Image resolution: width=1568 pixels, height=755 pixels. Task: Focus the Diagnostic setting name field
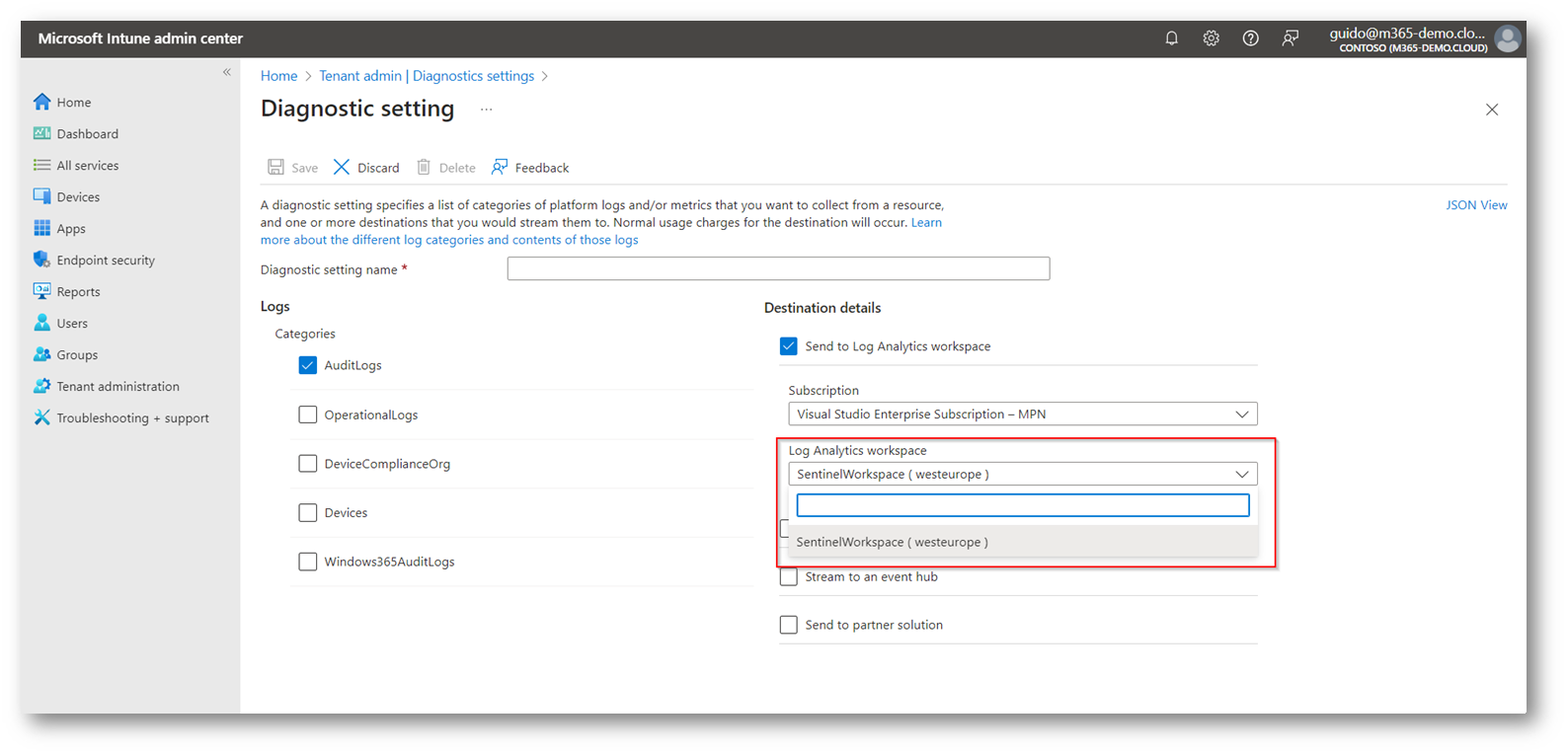point(778,268)
